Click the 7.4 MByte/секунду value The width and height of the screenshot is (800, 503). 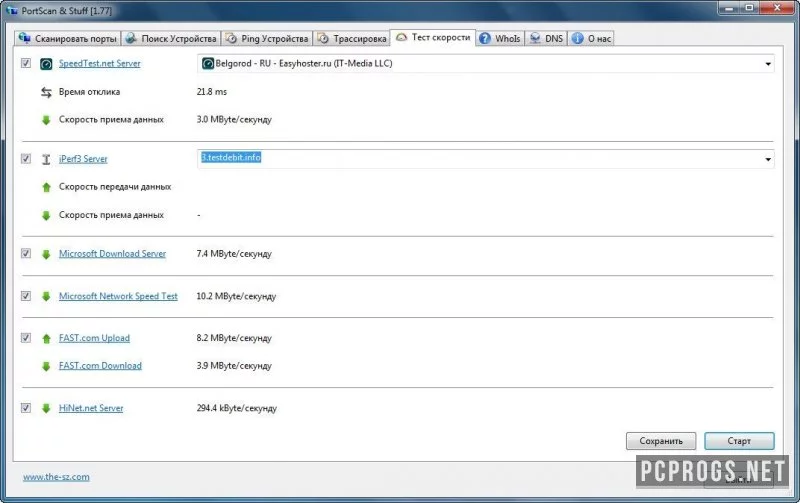pyautogui.click(x=234, y=254)
